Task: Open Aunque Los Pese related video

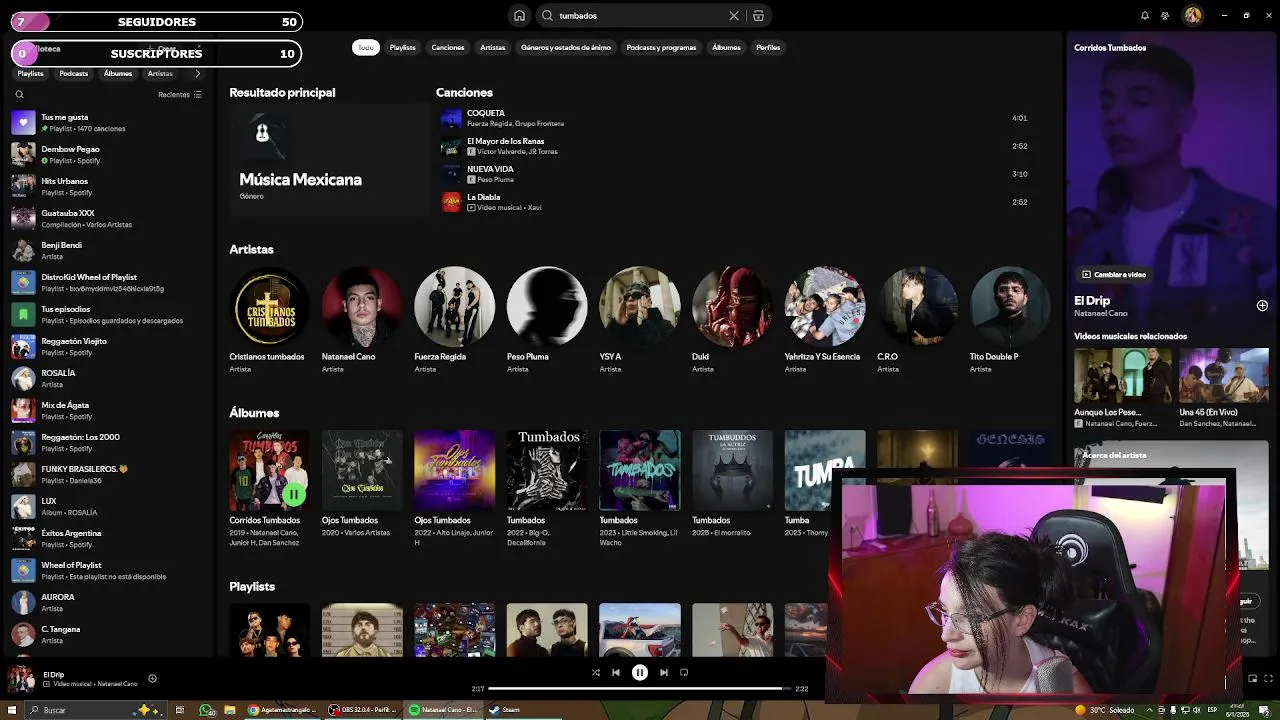Action: pos(1123,388)
